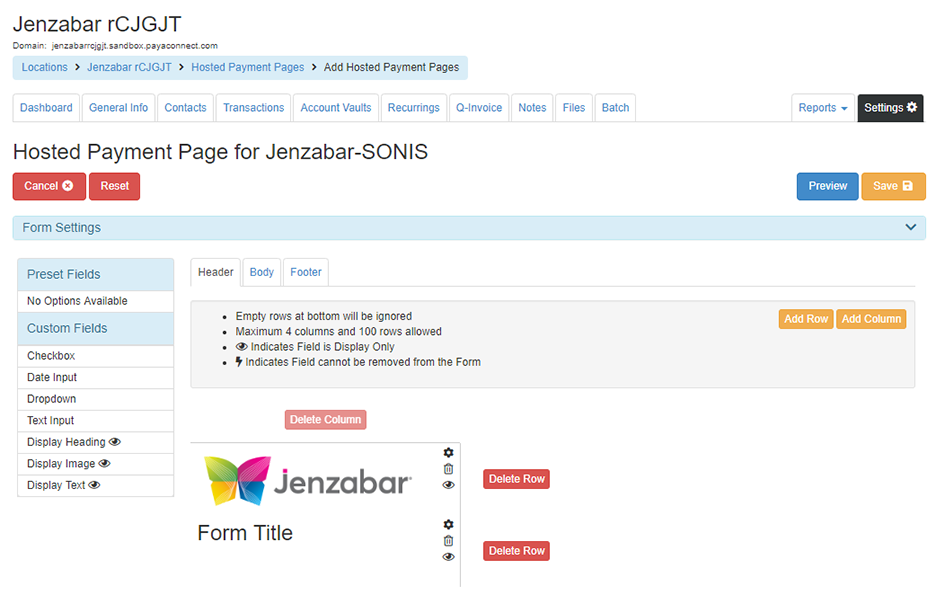Go to the Transactions tab
The height and width of the screenshot is (604, 936).
coord(254,108)
